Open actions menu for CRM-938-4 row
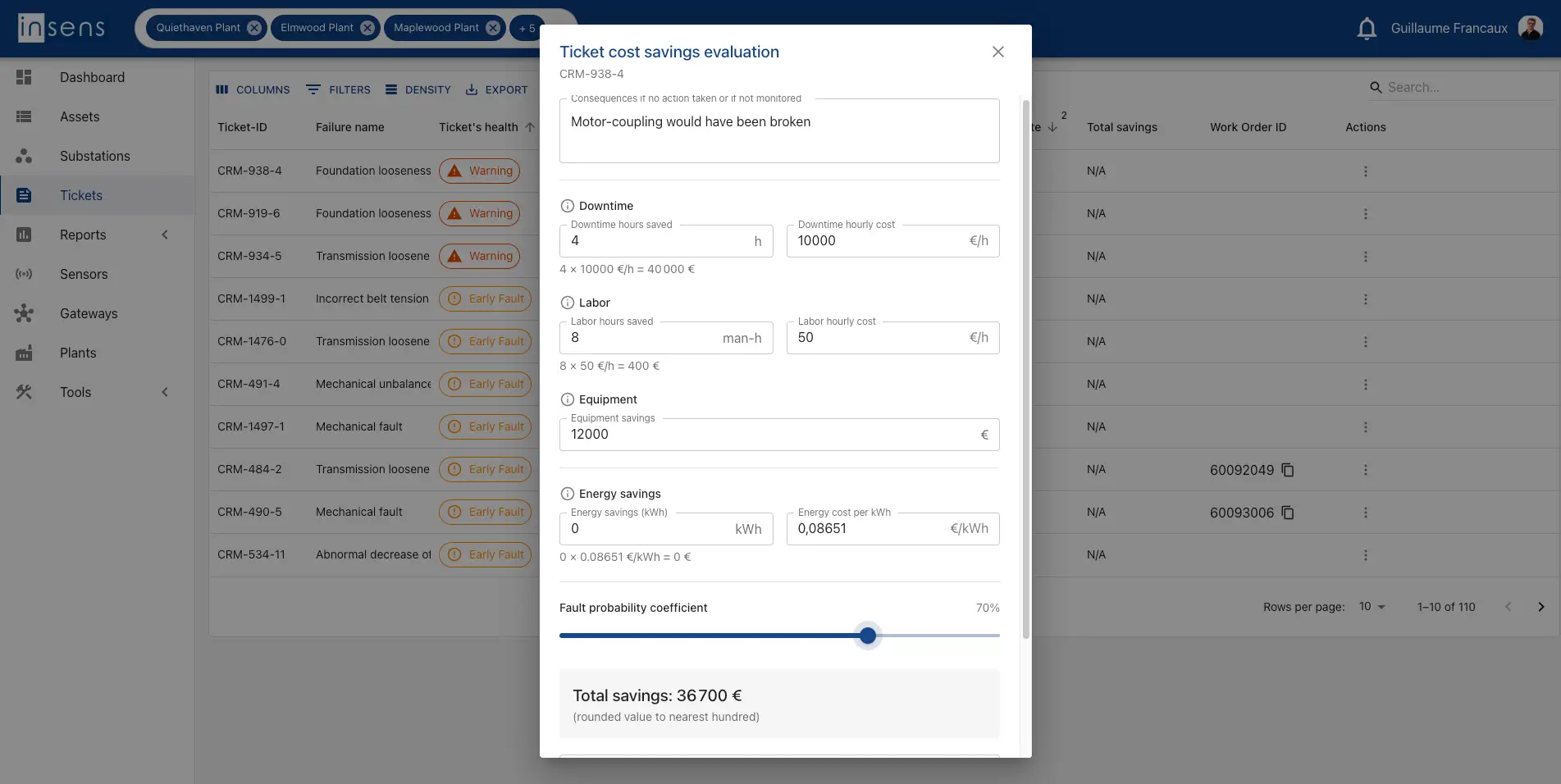Image resolution: width=1561 pixels, height=784 pixels. 1366,171
